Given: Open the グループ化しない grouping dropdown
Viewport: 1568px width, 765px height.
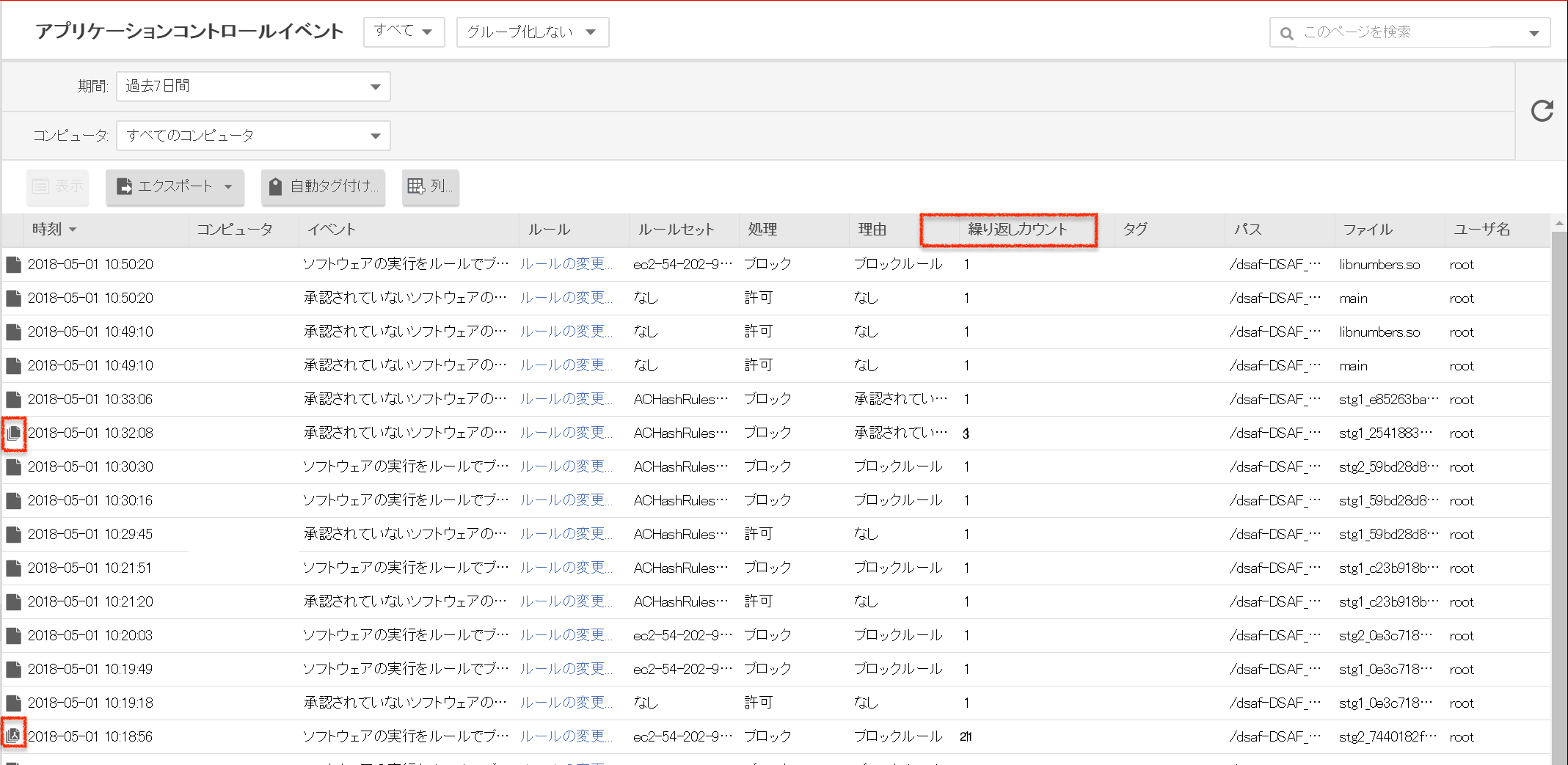Looking at the screenshot, I should click(532, 32).
